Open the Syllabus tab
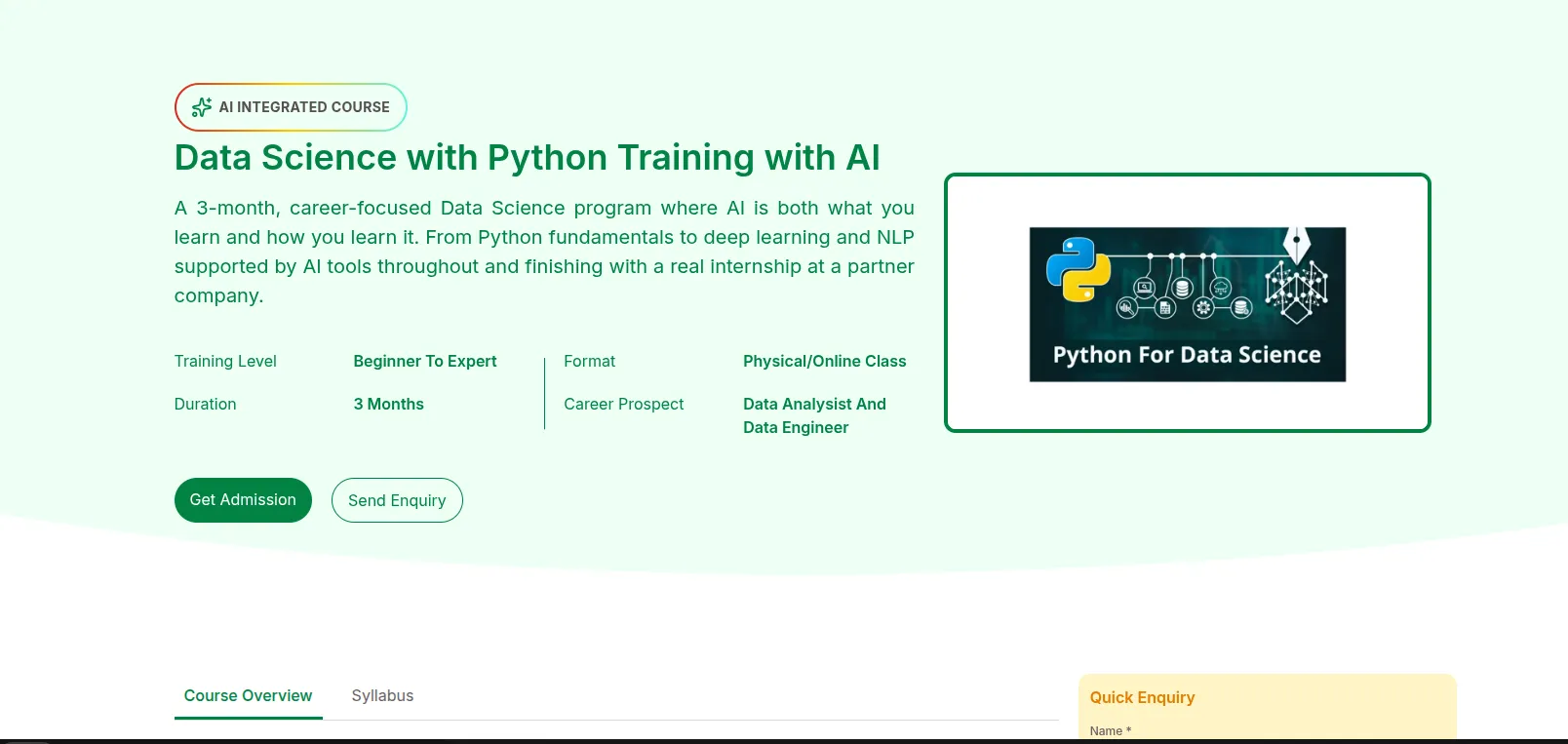 tap(382, 696)
